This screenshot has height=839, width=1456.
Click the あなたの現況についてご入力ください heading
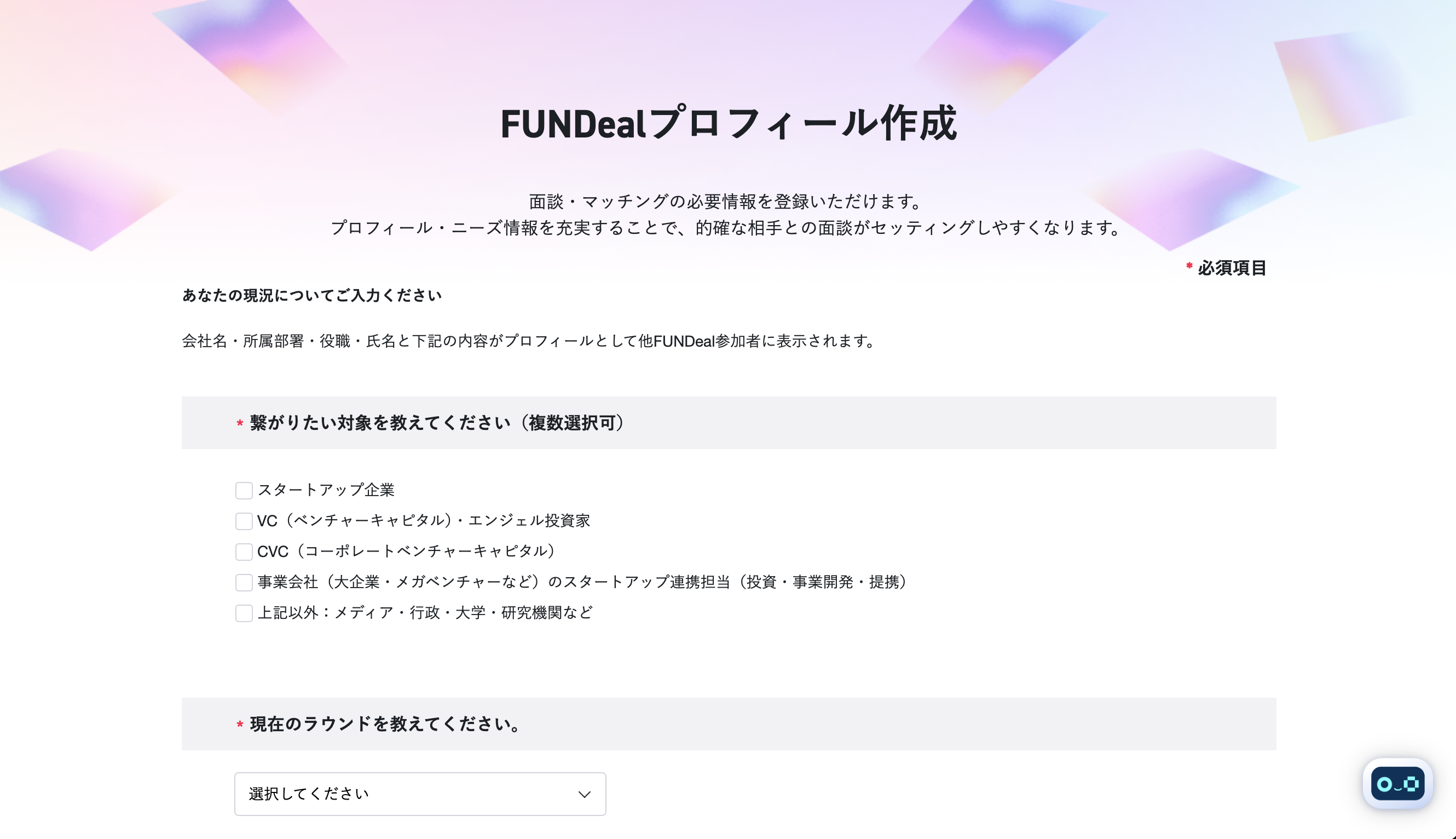coord(312,295)
